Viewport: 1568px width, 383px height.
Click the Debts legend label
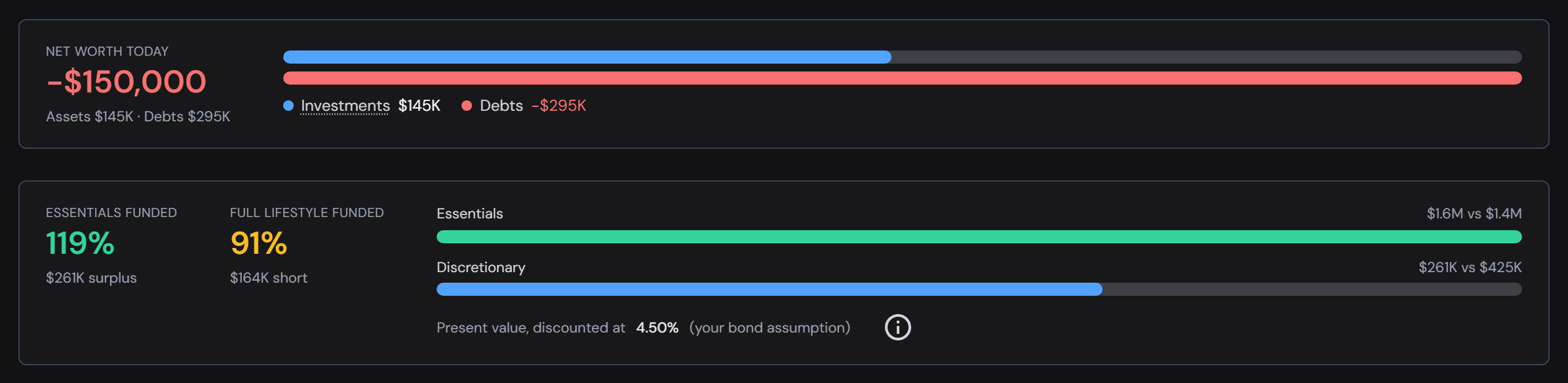(501, 106)
